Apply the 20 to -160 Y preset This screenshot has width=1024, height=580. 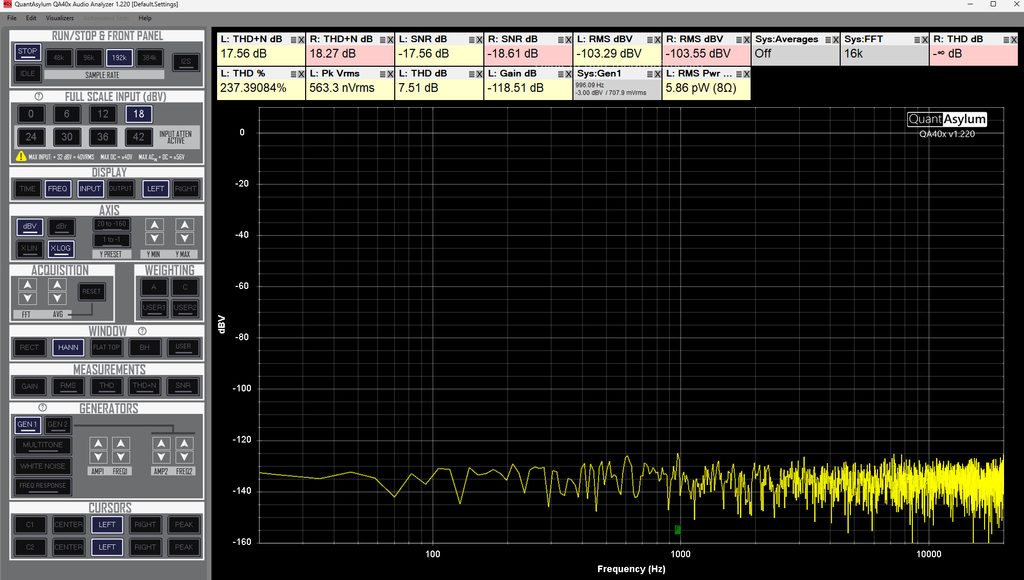point(112,224)
